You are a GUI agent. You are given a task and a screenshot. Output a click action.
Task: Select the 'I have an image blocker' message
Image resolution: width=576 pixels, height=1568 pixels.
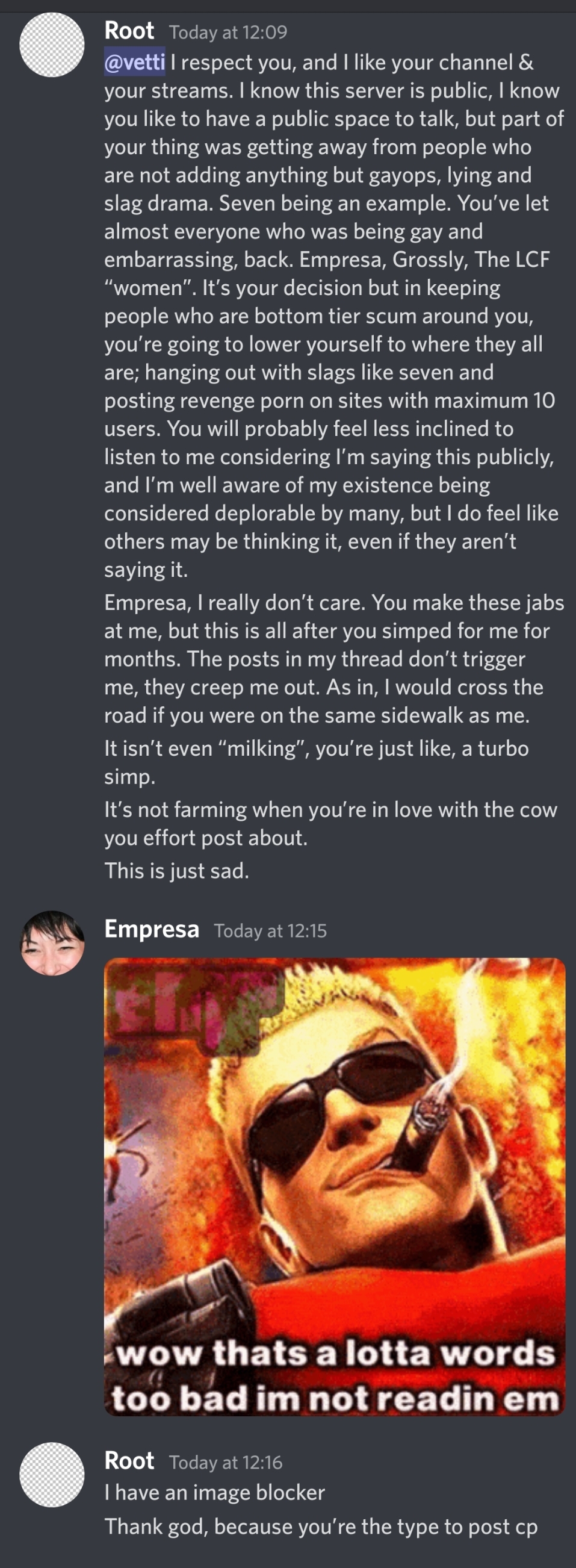pyautogui.click(x=215, y=1493)
